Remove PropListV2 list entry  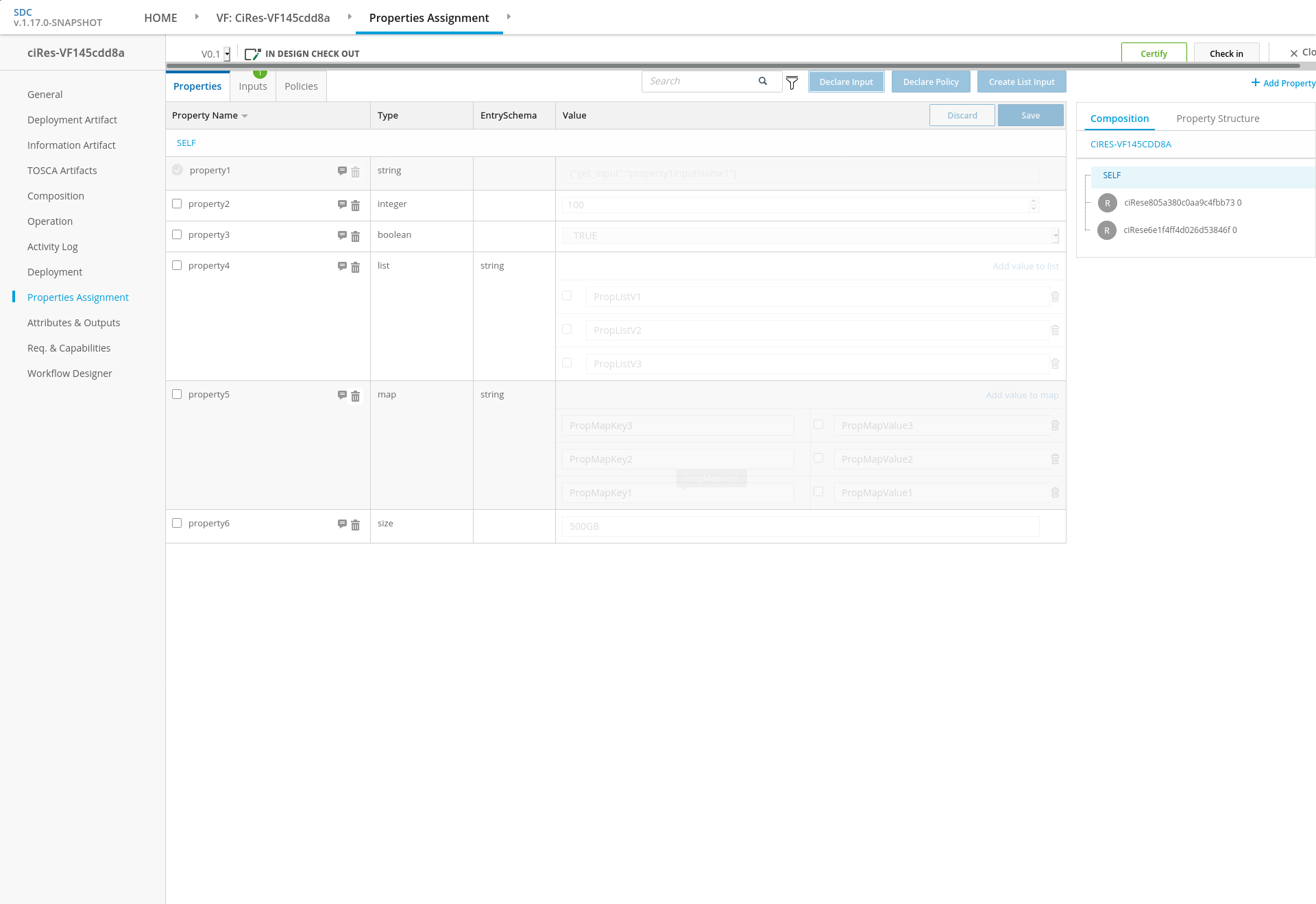point(1055,330)
